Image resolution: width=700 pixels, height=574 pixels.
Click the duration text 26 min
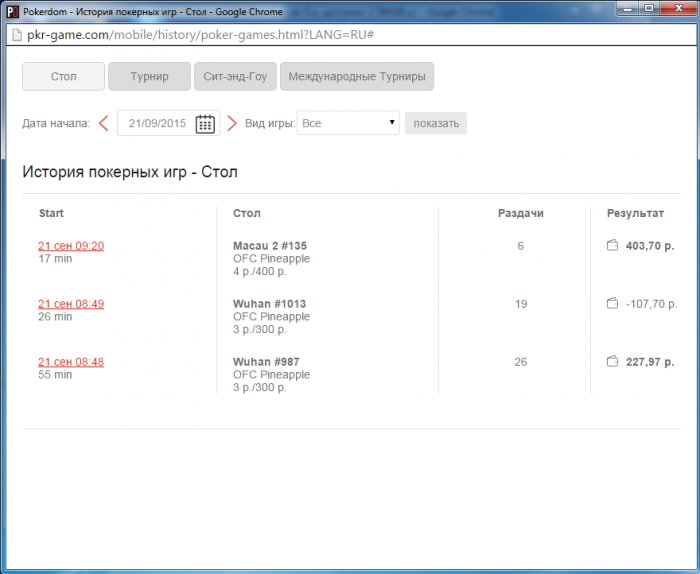coord(55,316)
